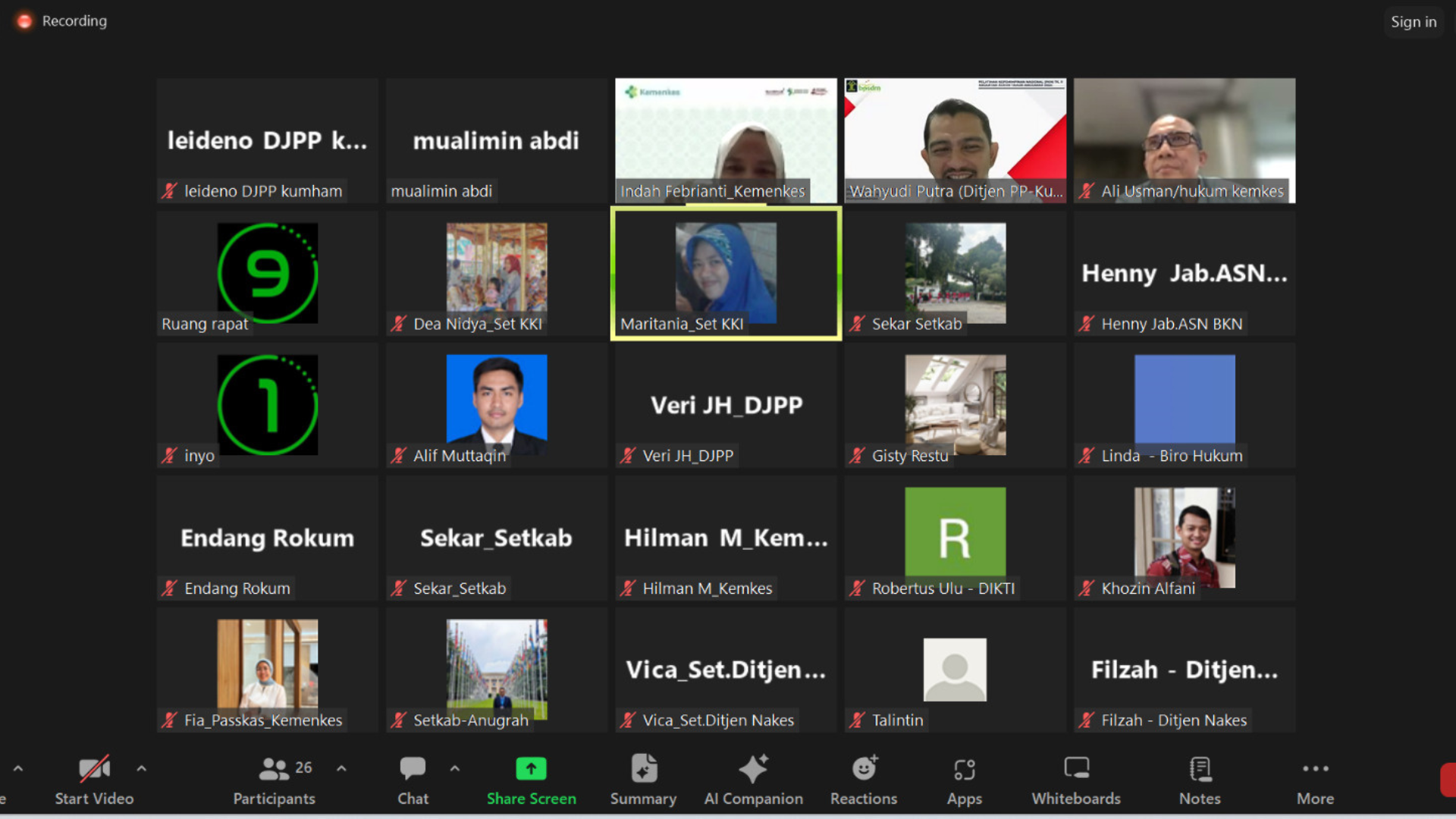Open the Whiteboards icon
1456x819 pixels.
pyautogui.click(x=1076, y=769)
